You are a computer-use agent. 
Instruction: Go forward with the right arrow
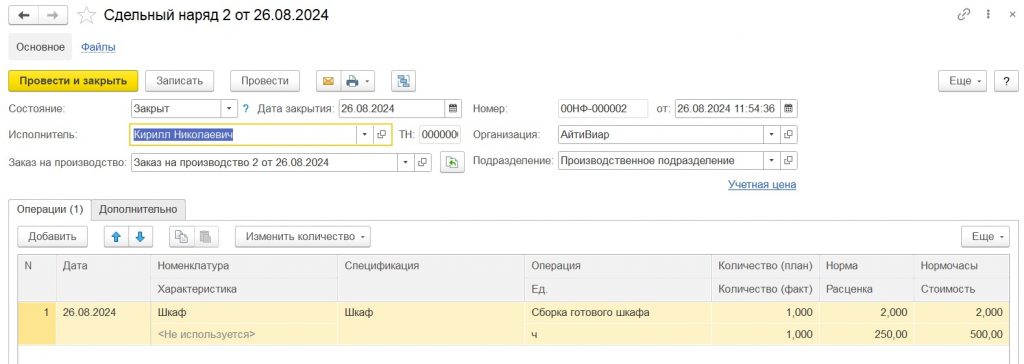pos(54,16)
